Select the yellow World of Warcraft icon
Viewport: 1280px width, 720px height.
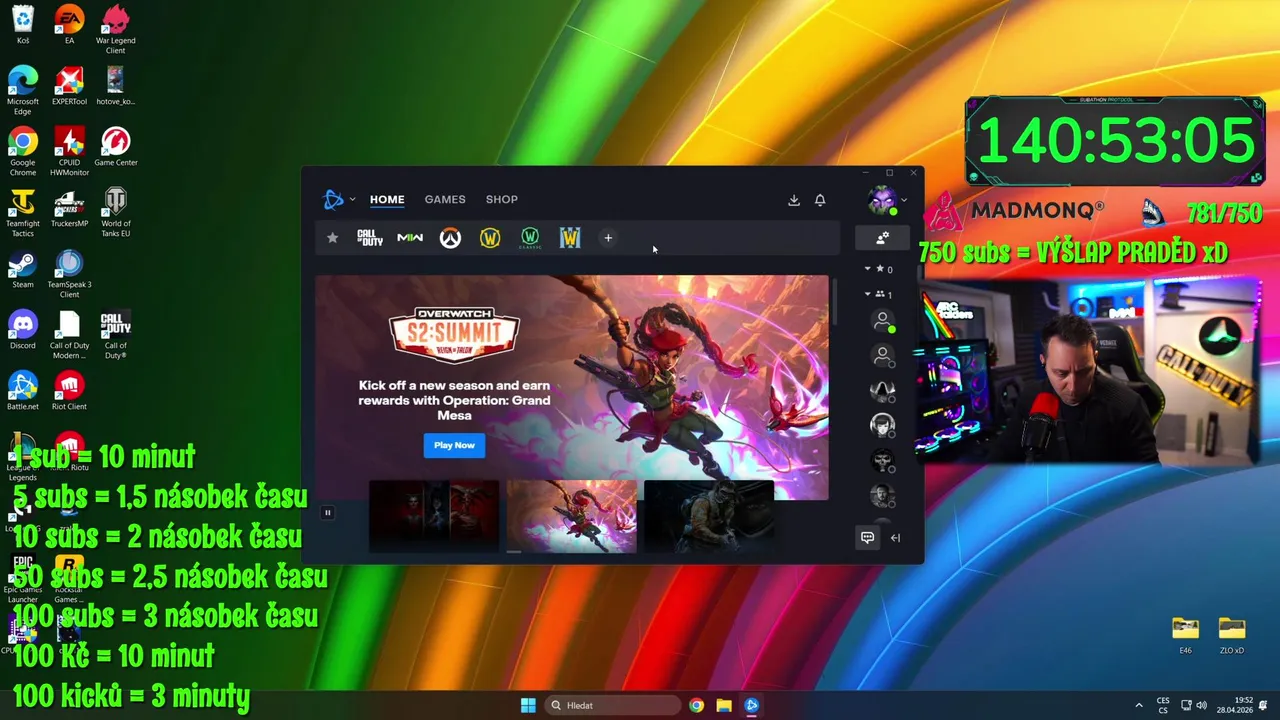pyautogui.click(x=490, y=238)
